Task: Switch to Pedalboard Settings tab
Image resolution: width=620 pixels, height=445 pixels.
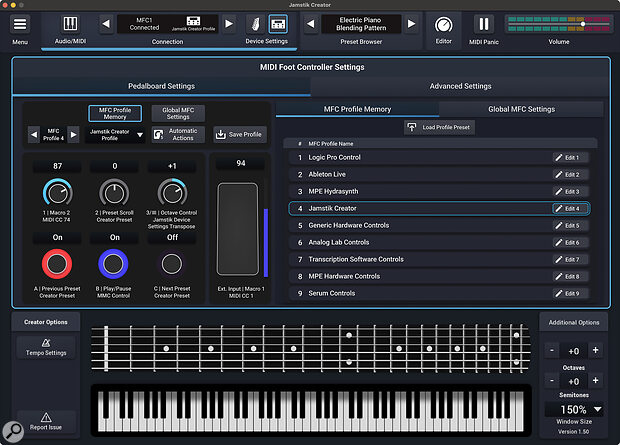Action: pos(161,86)
